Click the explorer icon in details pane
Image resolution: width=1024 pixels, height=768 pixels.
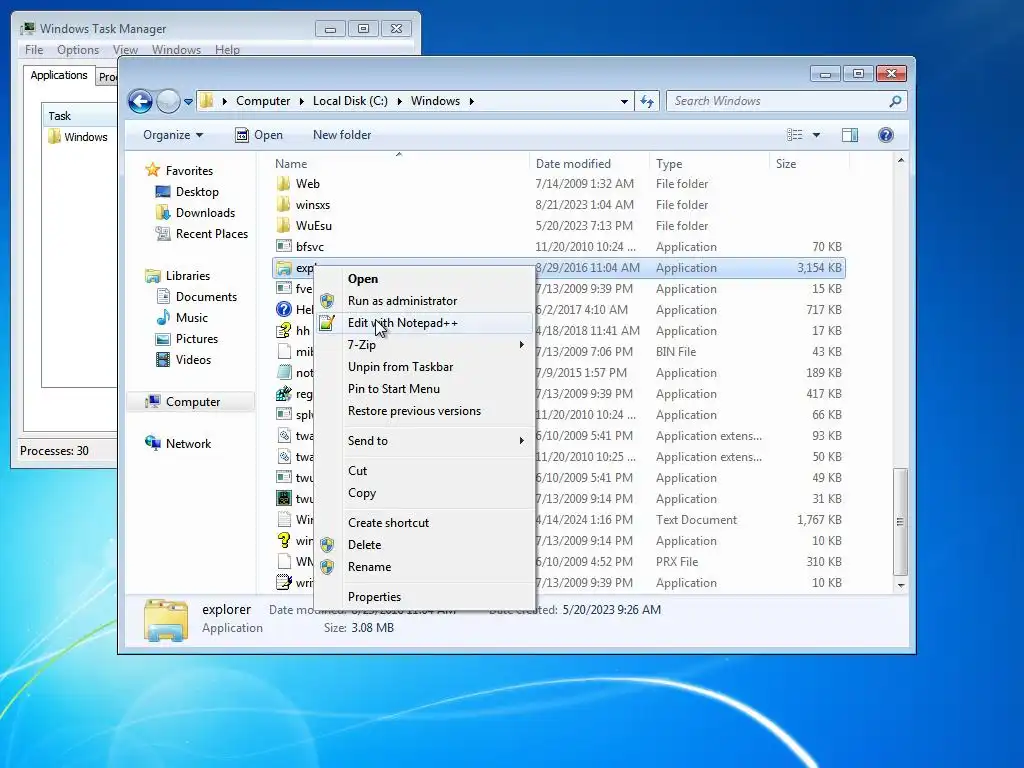166,619
